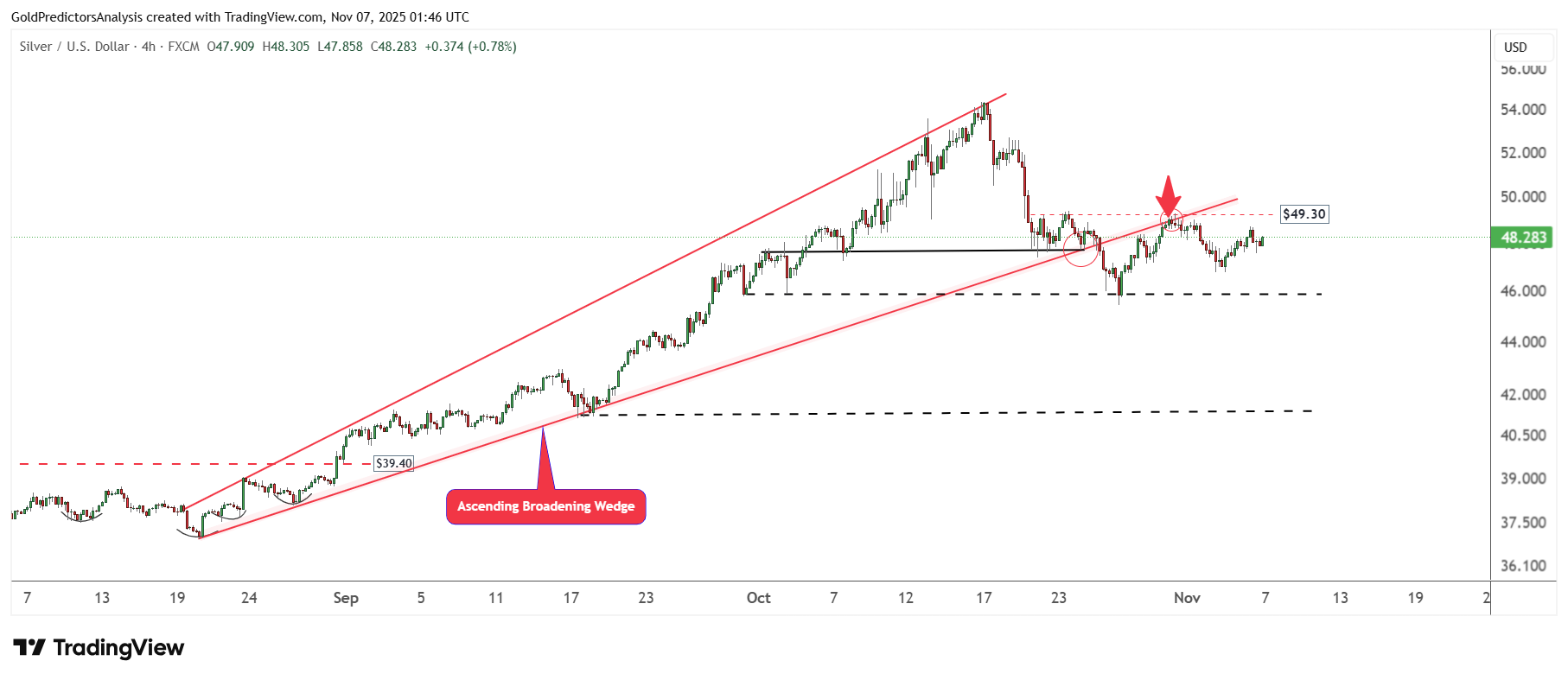Screen dimensions: 1568x680
Task: Select the $49.30 price label
Action: [1303, 214]
